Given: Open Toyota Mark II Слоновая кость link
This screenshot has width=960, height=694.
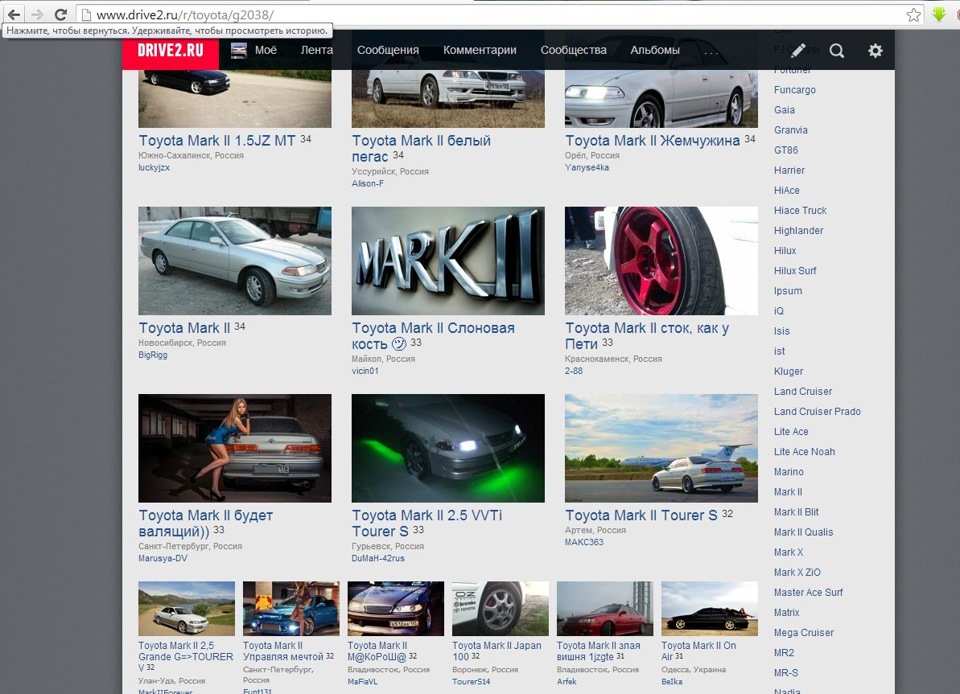Looking at the screenshot, I should 433,336.
